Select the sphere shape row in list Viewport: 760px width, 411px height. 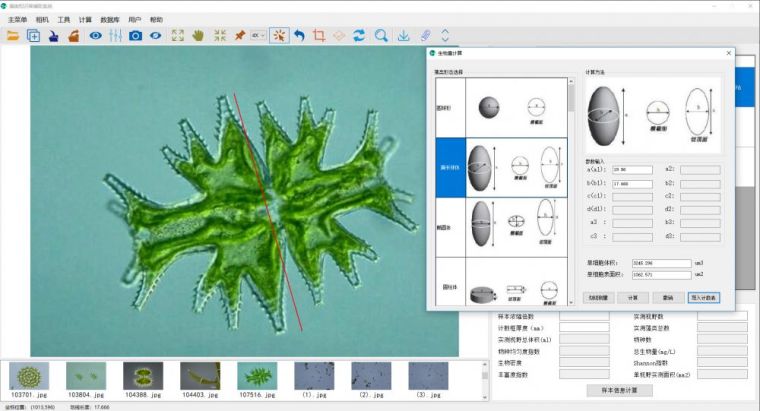[x=498, y=108]
